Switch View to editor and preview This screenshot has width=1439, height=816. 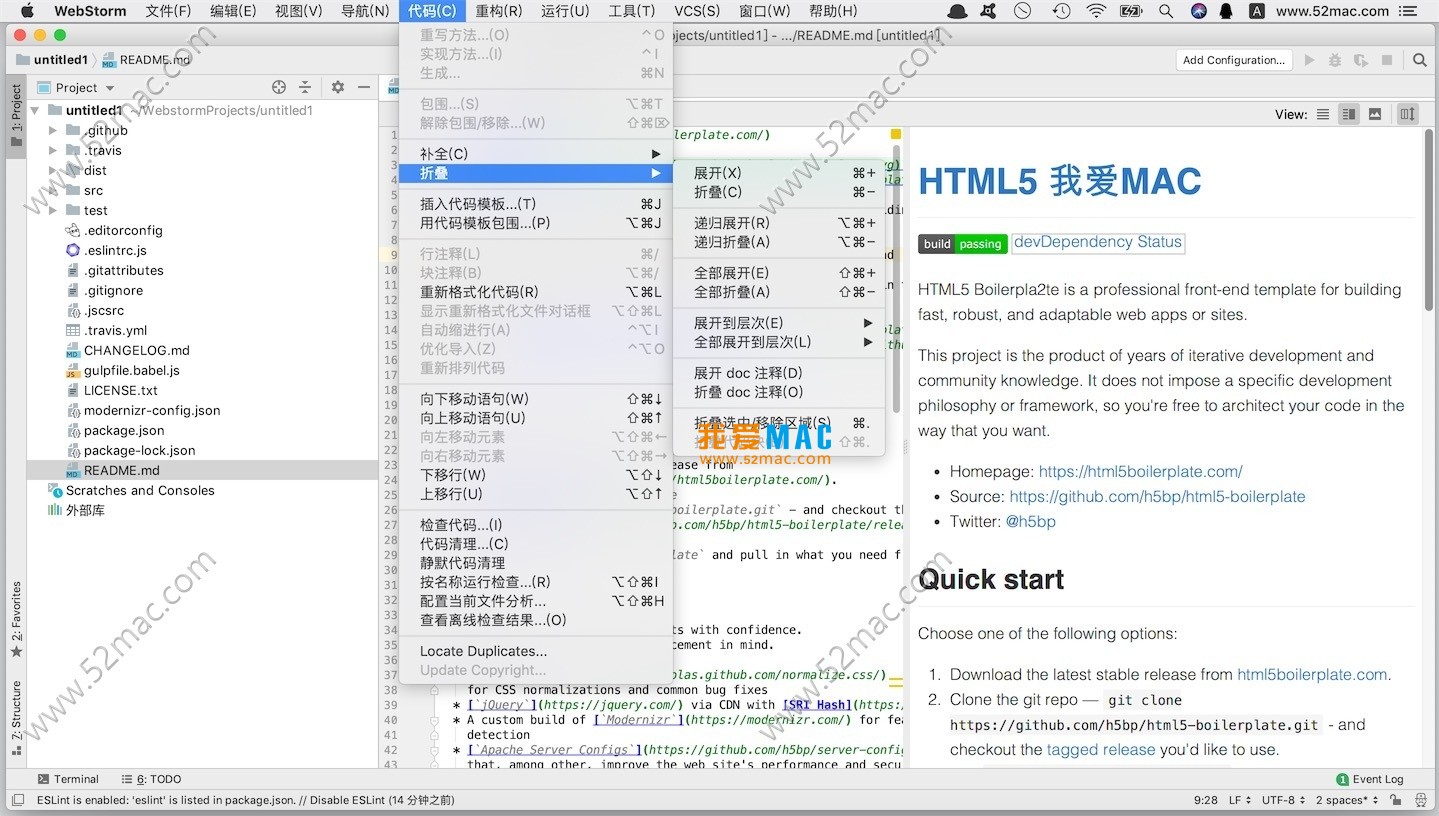[1349, 114]
